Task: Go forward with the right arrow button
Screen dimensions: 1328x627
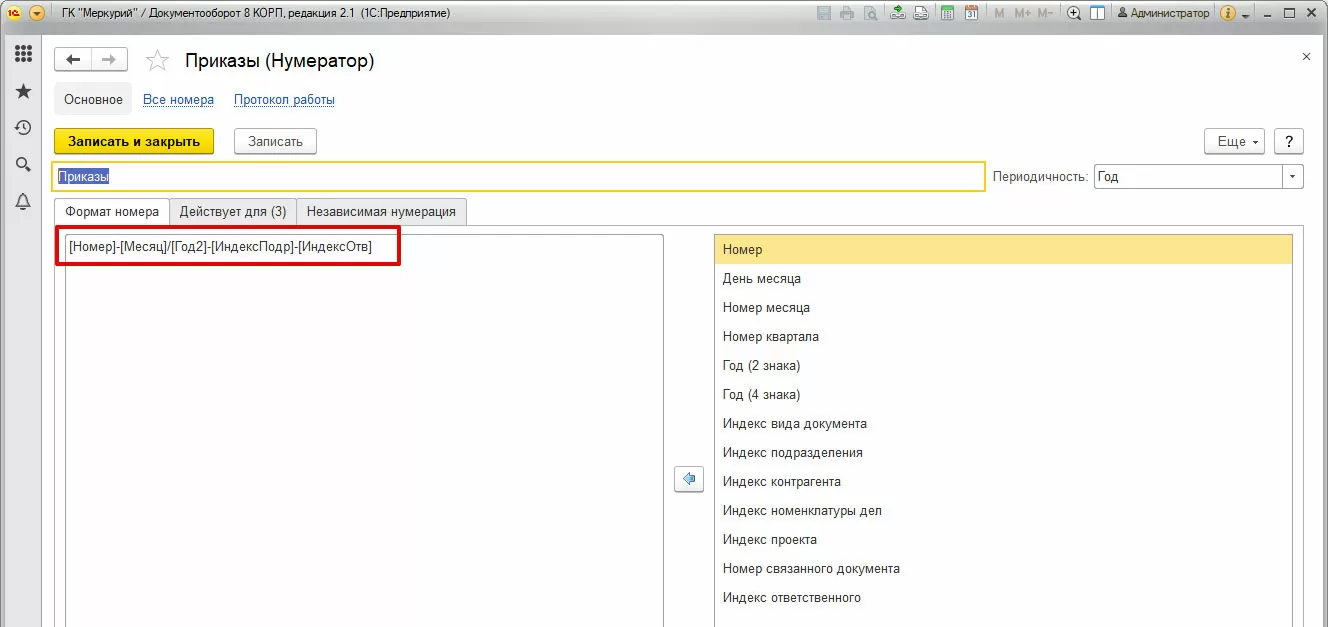Action: (x=110, y=60)
